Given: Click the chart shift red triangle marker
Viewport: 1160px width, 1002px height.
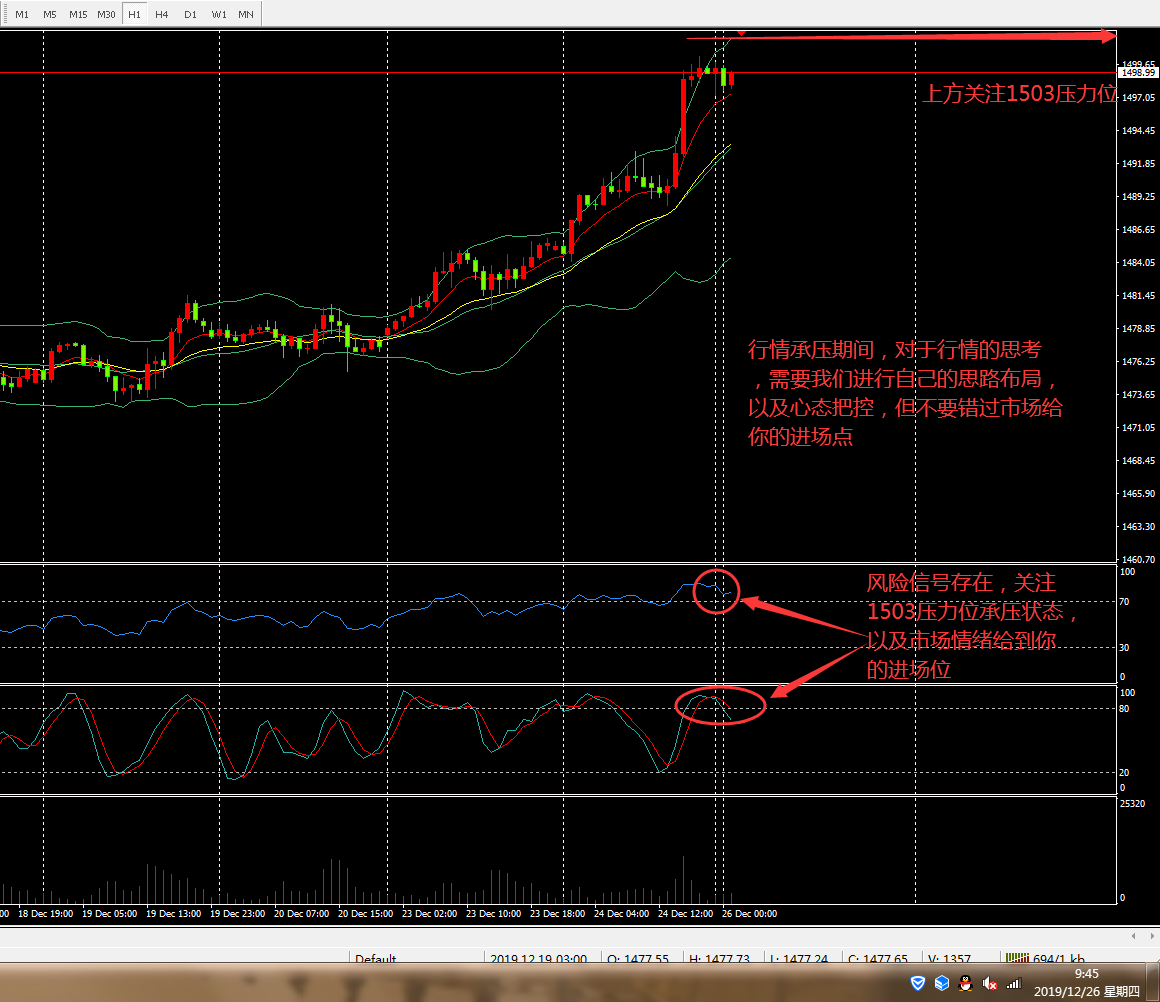Looking at the screenshot, I should click(741, 33).
